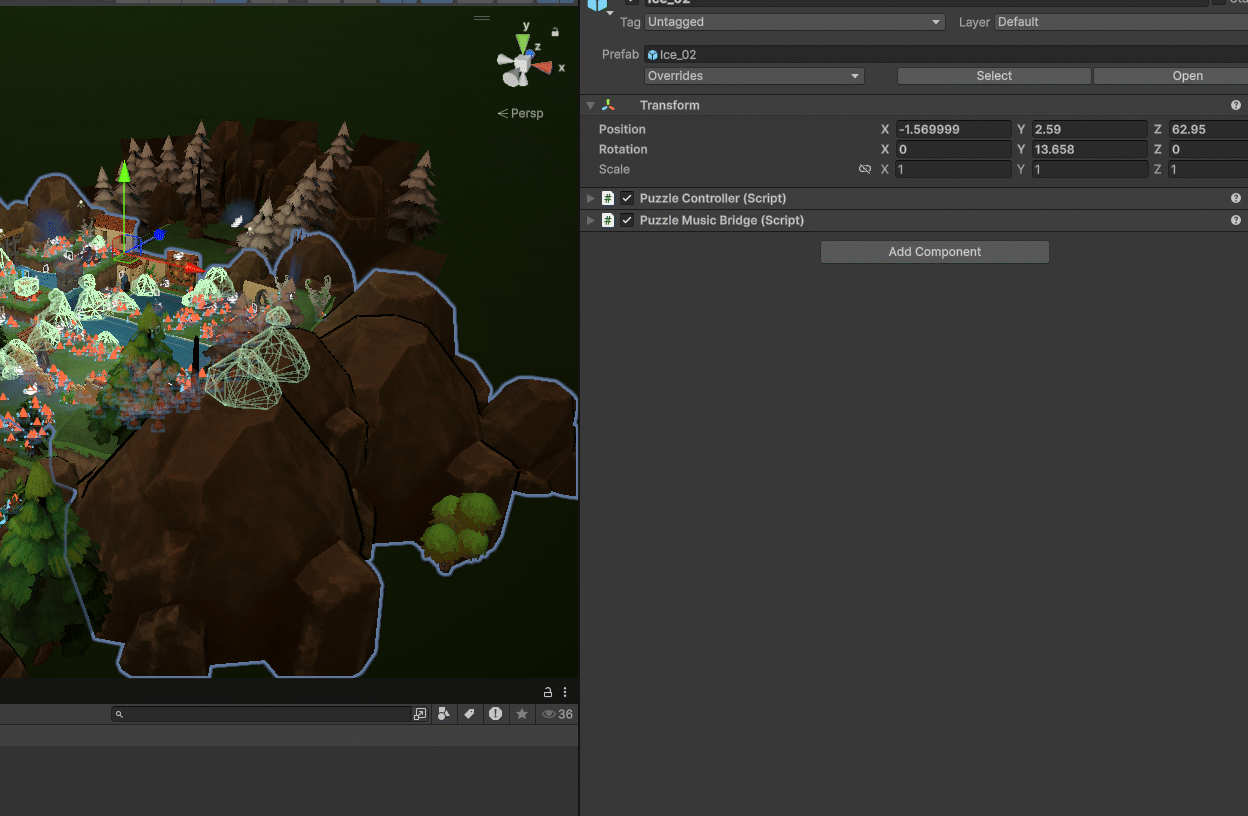Click the Add Component button
This screenshot has height=816, width=1248.
pos(935,252)
